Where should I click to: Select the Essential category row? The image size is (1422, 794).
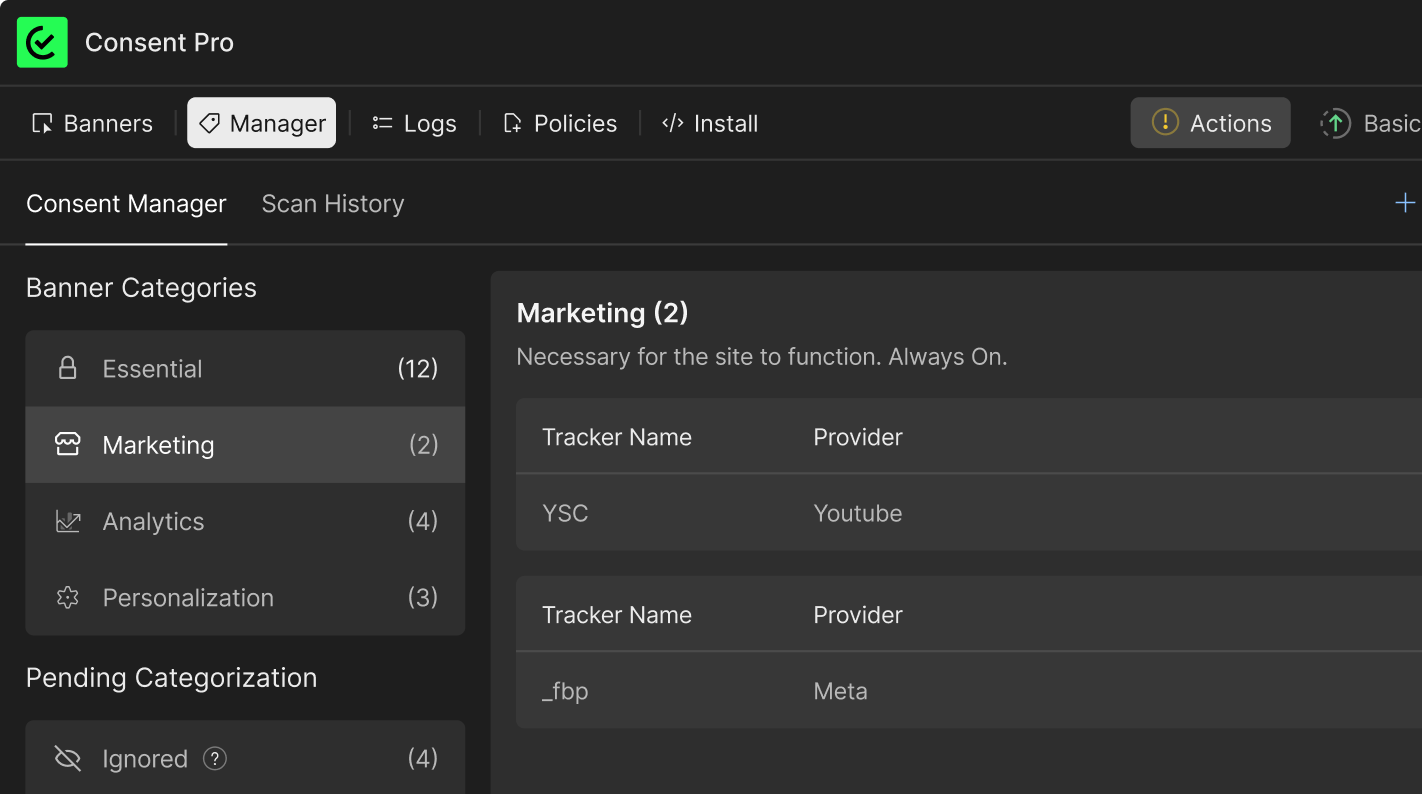point(245,368)
